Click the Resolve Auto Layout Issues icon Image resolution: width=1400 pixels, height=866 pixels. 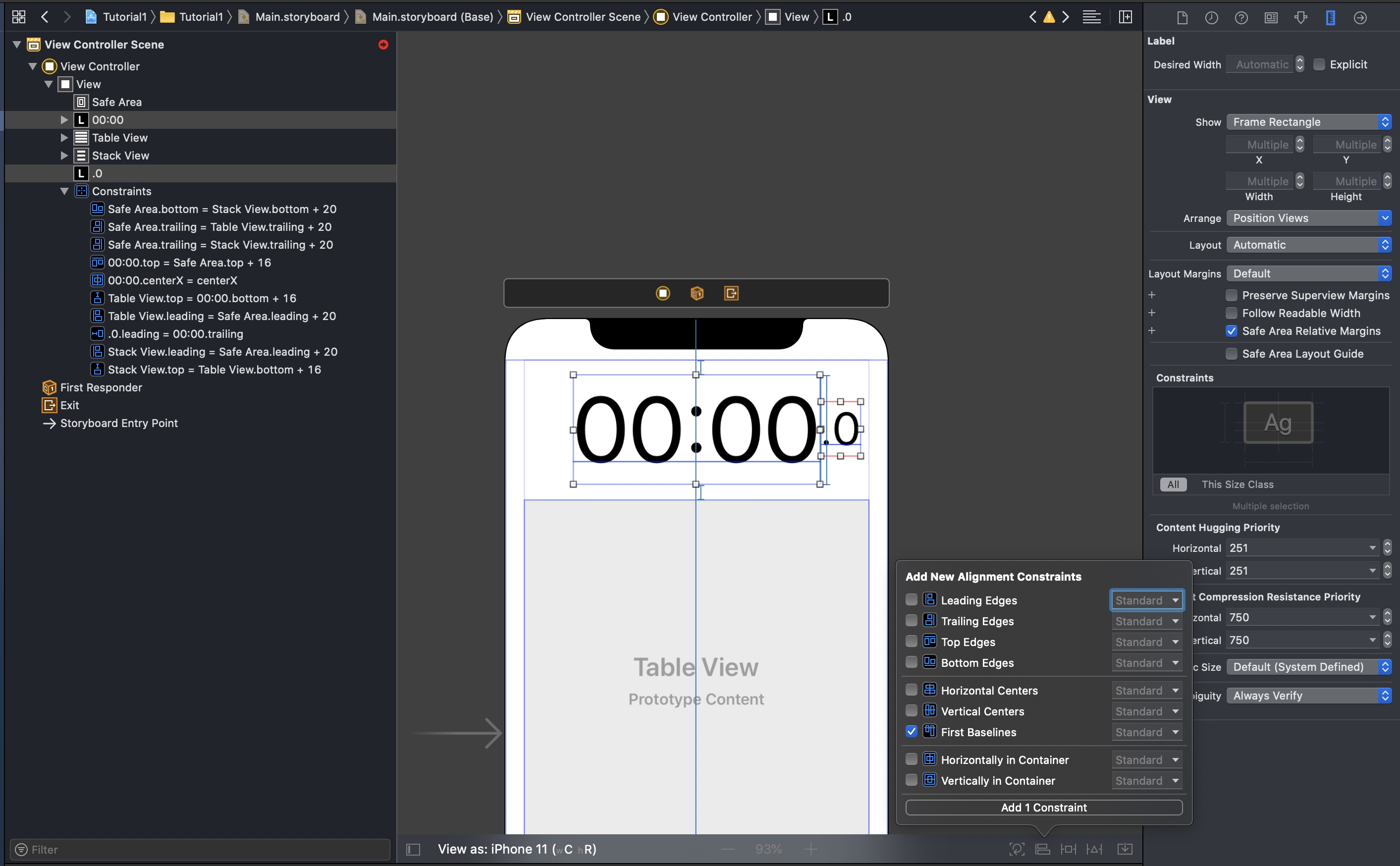pos(1094,849)
